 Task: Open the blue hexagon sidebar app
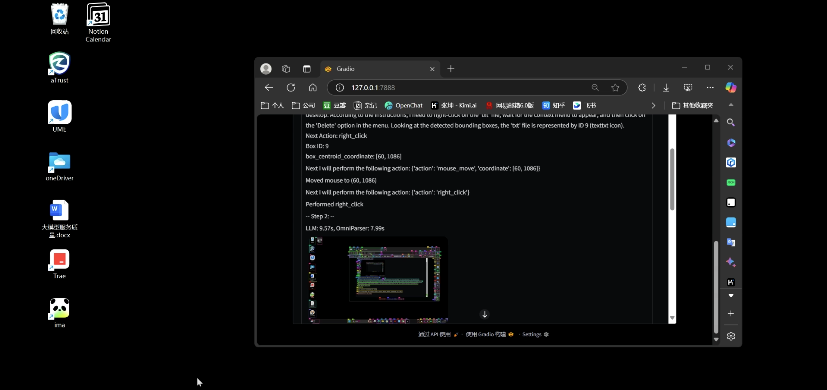click(x=730, y=163)
